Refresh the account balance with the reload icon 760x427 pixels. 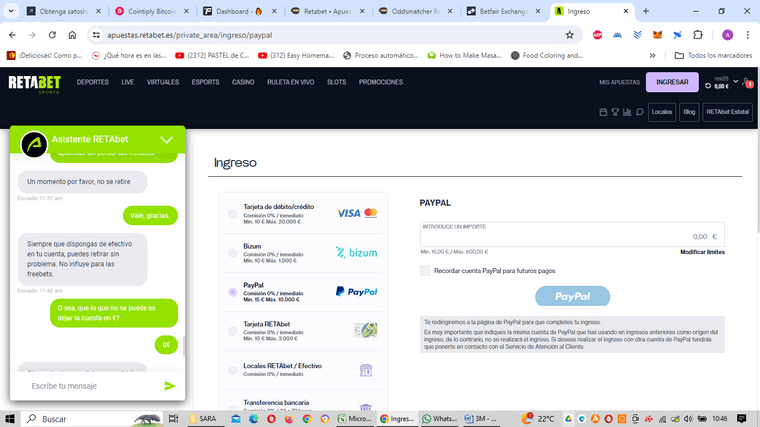coord(708,86)
